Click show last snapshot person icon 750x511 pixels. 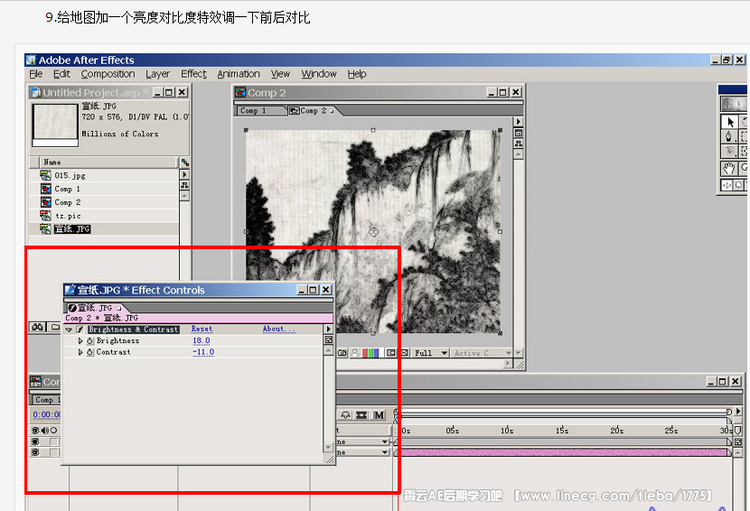point(355,353)
